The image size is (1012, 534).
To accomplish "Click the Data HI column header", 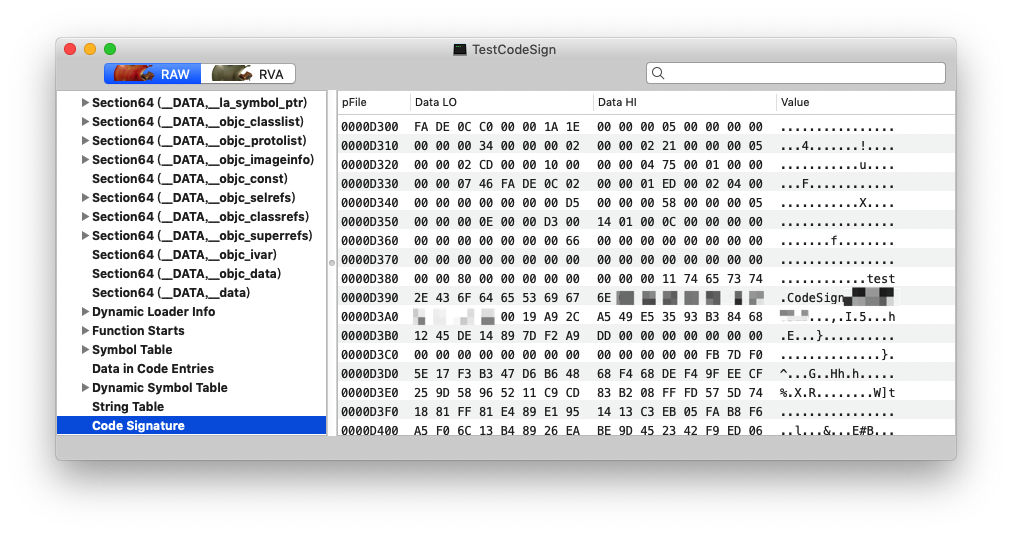I will tap(684, 102).
